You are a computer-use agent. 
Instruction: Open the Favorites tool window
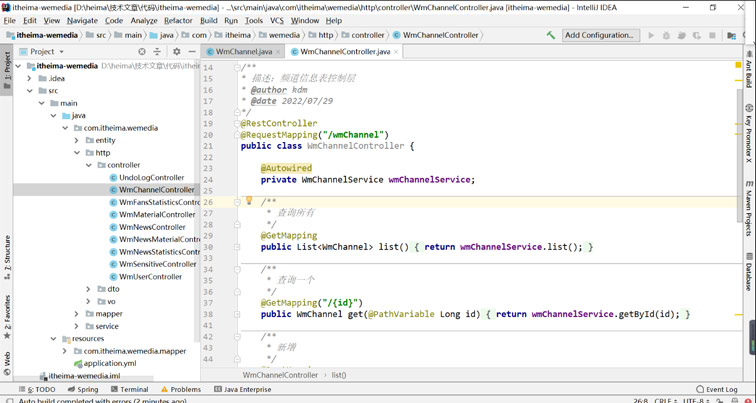7,317
